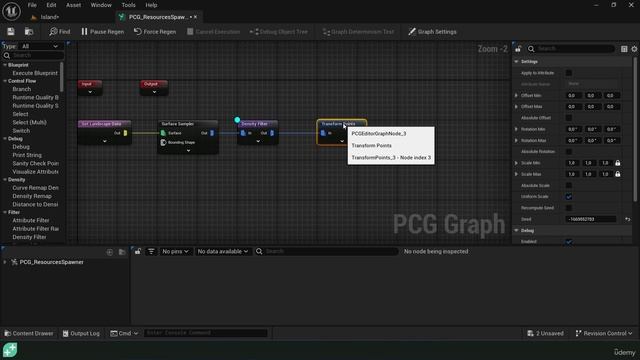Open details panel settings gear
Image resolution: width=640 pixels, height=360 pixels.
coord(634,49)
